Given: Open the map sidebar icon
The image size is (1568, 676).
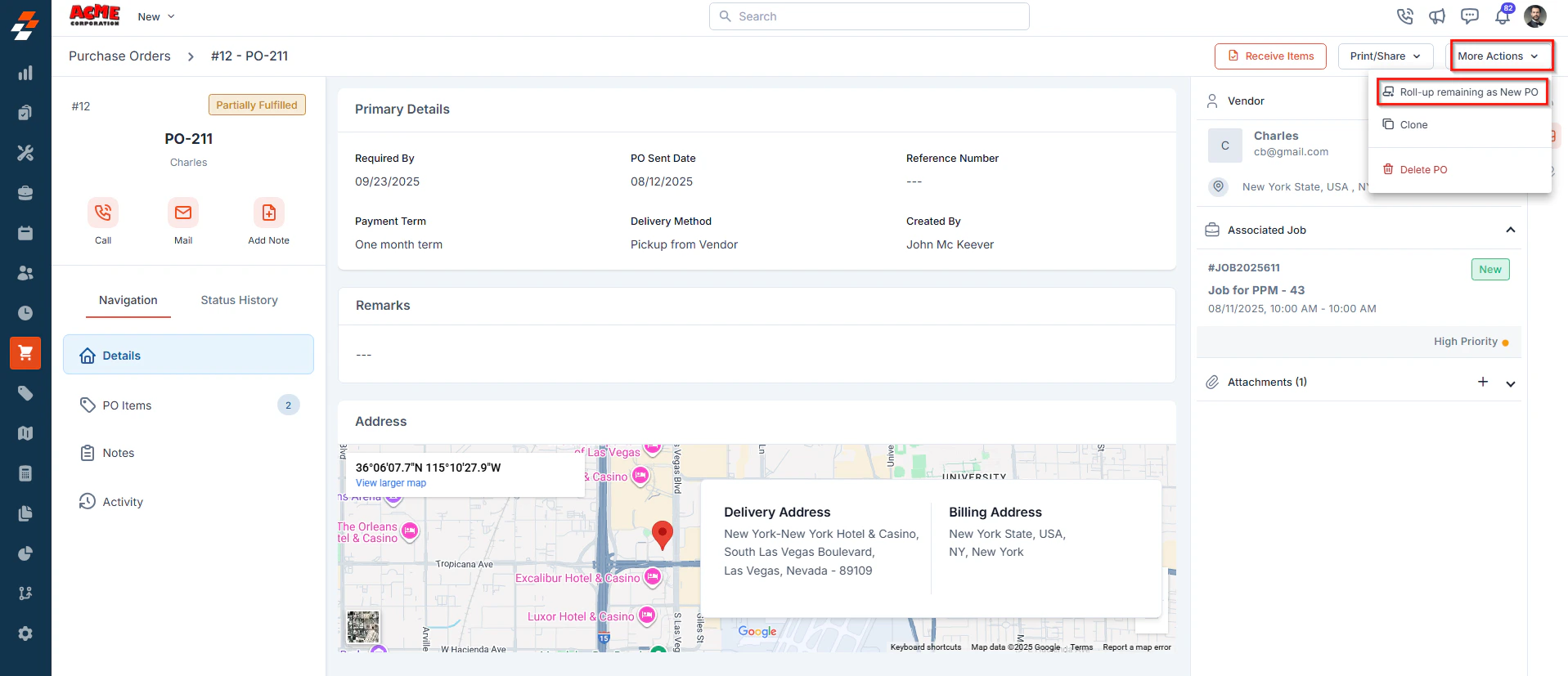Looking at the screenshot, I should tap(25, 433).
